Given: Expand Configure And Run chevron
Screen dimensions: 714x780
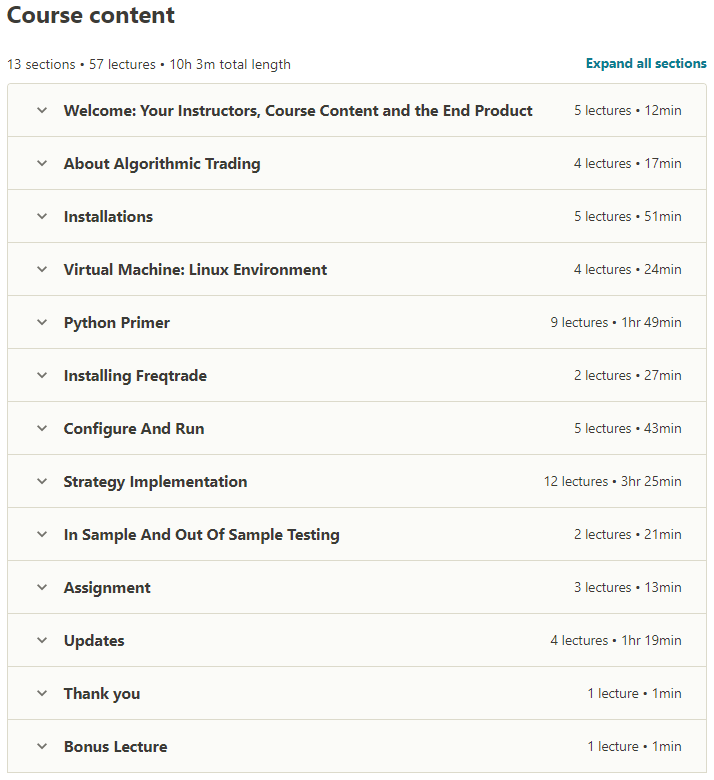Looking at the screenshot, I should tap(42, 429).
